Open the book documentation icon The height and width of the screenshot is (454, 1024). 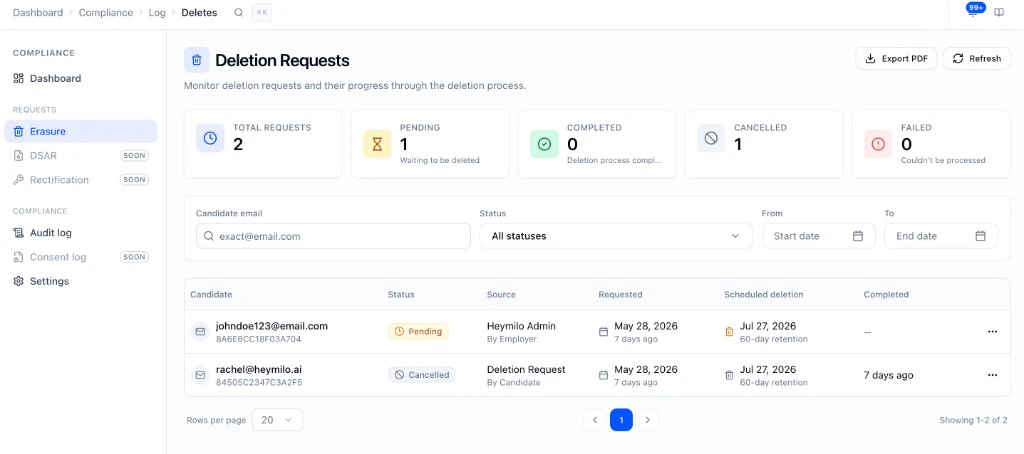point(999,12)
